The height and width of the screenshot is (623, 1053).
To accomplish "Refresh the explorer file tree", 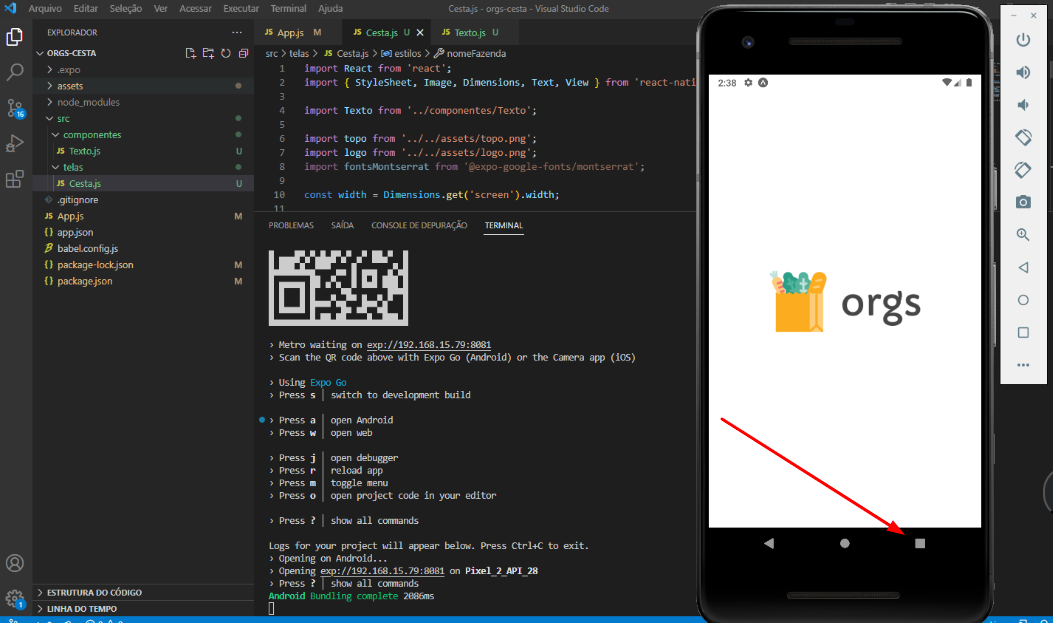I will coord(226,53).
